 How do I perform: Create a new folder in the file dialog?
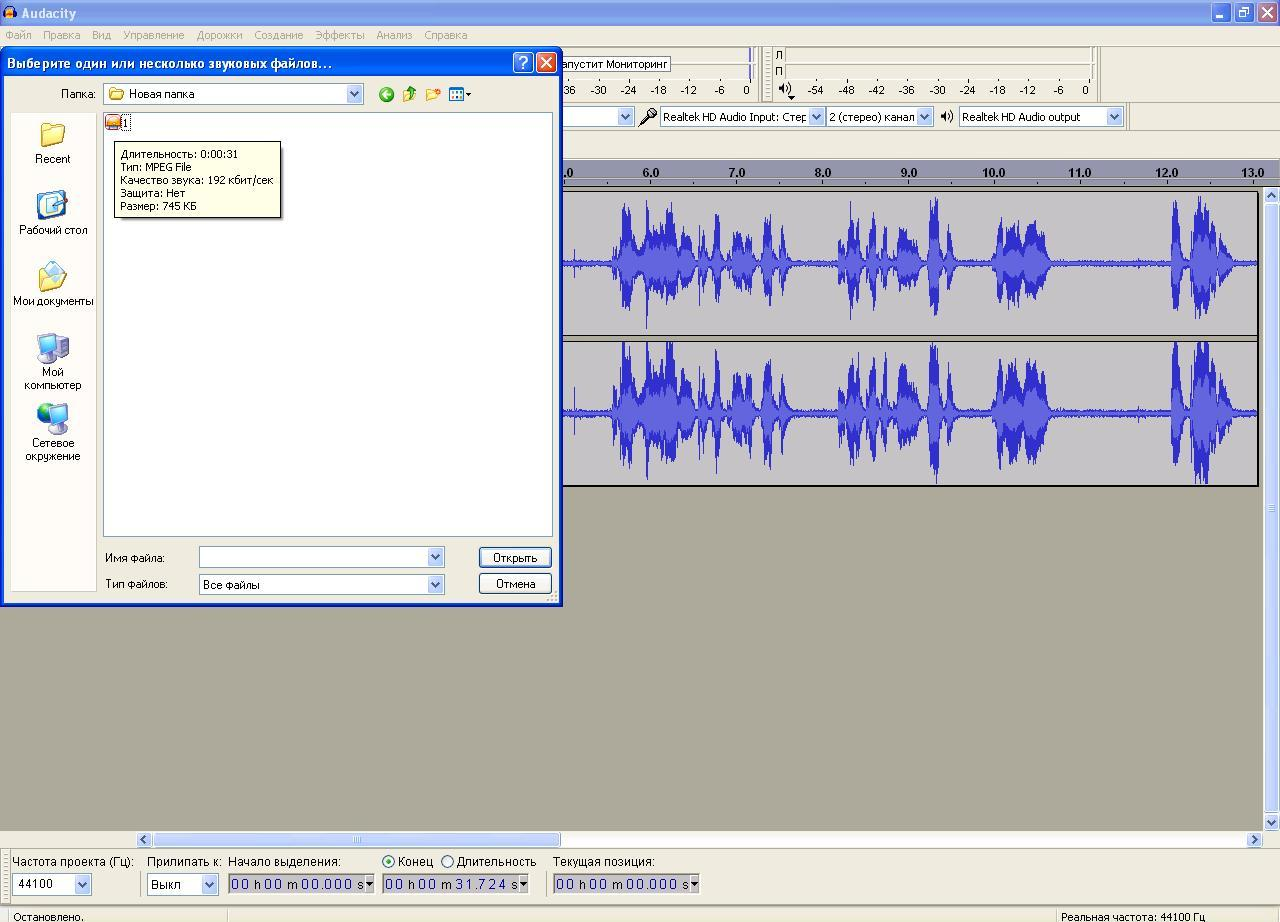coord(433,94)
